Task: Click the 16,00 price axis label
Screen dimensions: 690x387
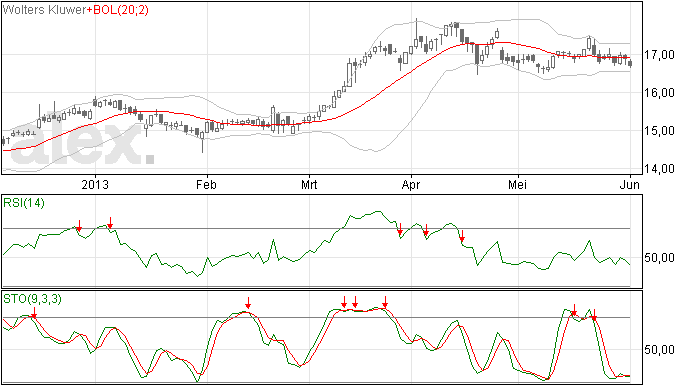Action: (x=659, y=93)
